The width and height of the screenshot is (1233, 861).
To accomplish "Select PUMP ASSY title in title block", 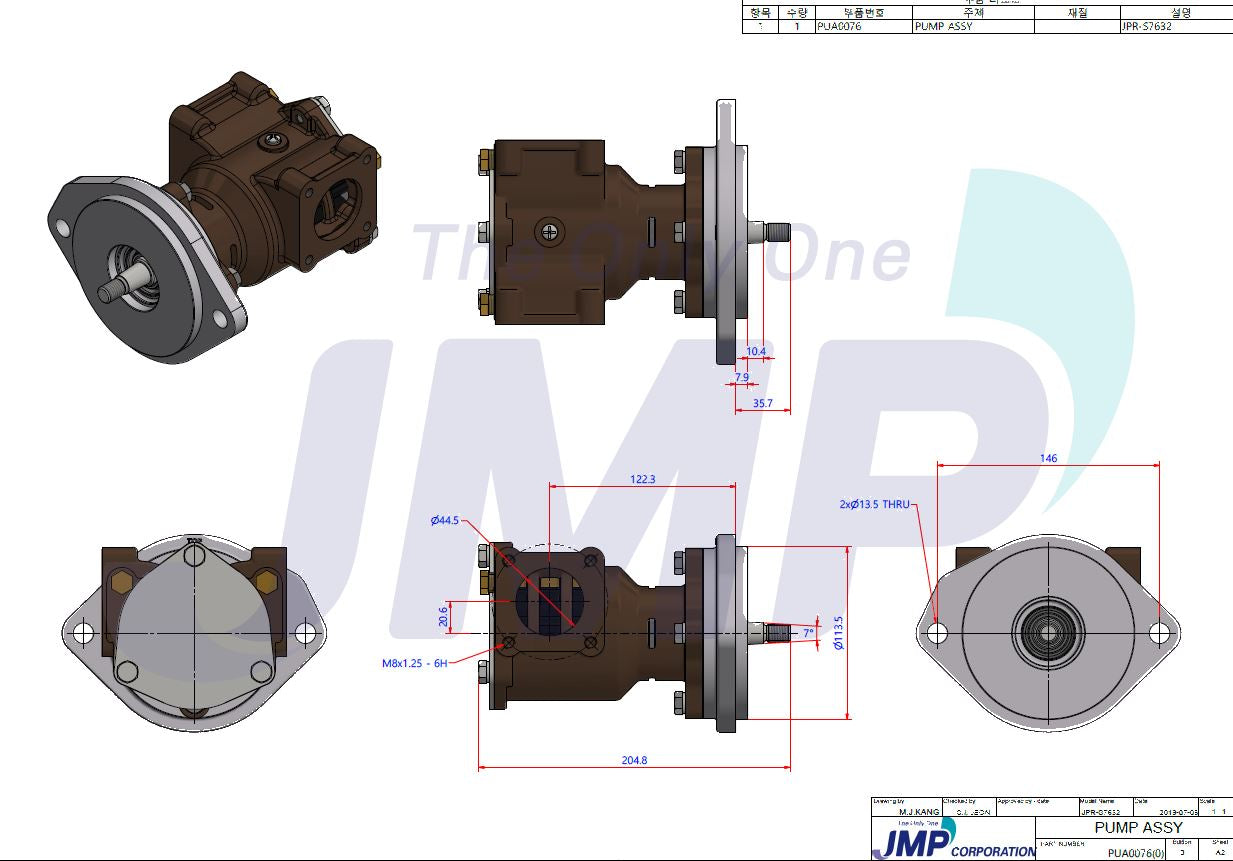I will tap(1138, 828).
